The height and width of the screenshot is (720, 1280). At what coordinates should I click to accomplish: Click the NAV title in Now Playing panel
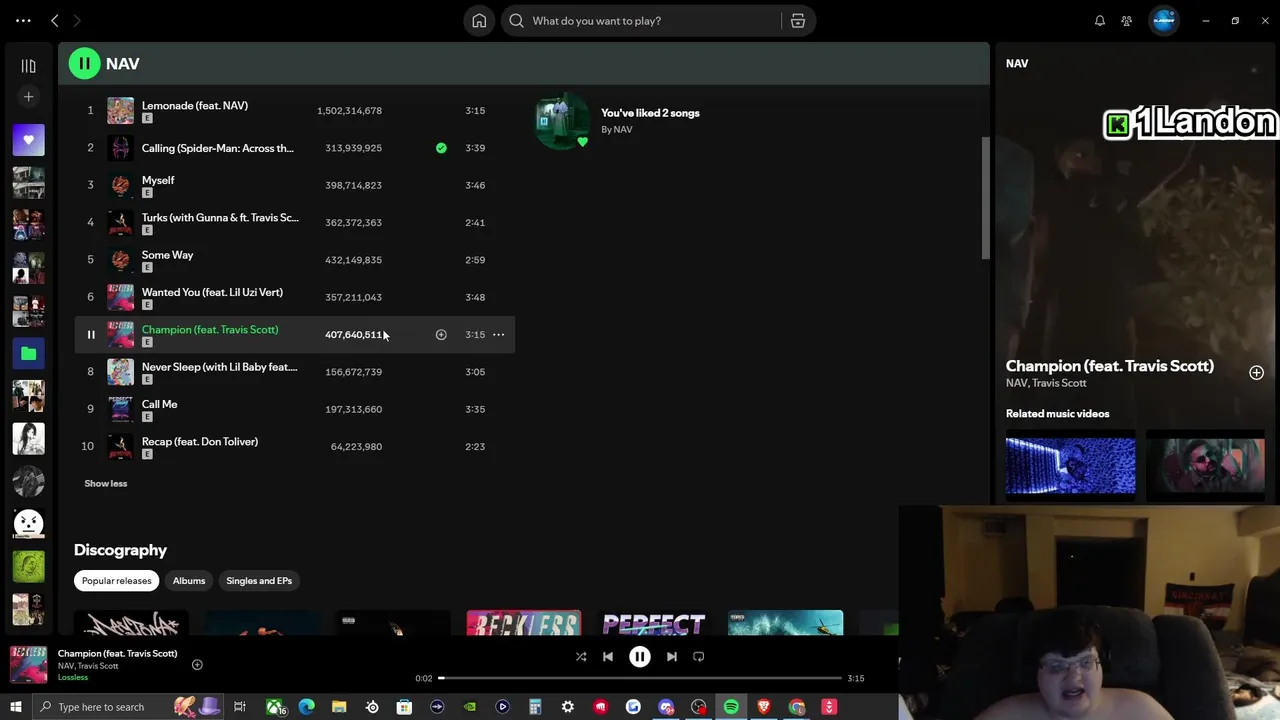pos(1017,63)
